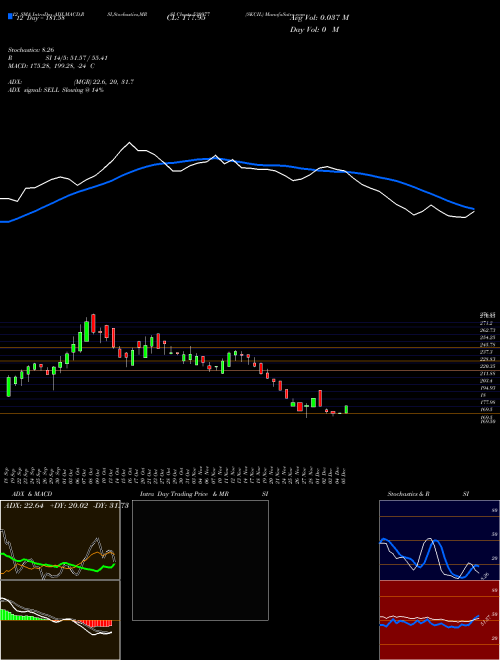Click the 'Avg Vol: 0.037 M' text

click(320, 17)
